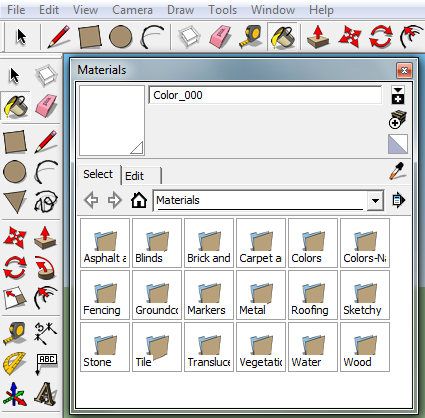The width and height of the screenshot is (425, 418).
Task: Select the Tape Measure tool in top toolbar
Action: (x=251, y=36)
